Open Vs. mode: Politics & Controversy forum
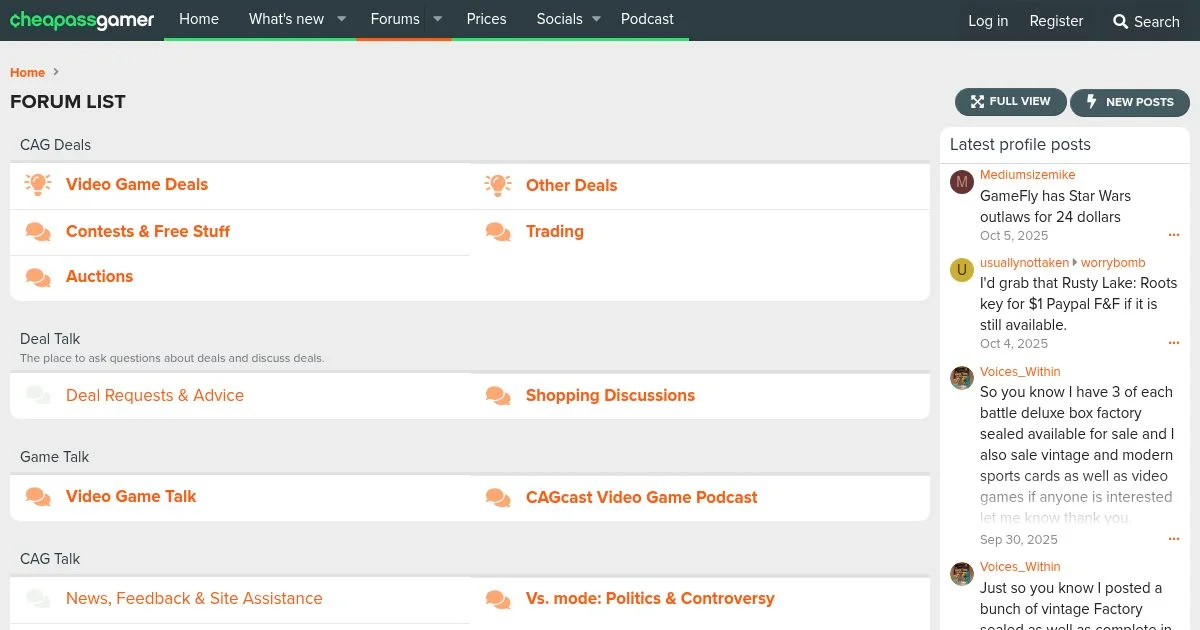This screenshot has width=1200, height=630. (650, 599)
